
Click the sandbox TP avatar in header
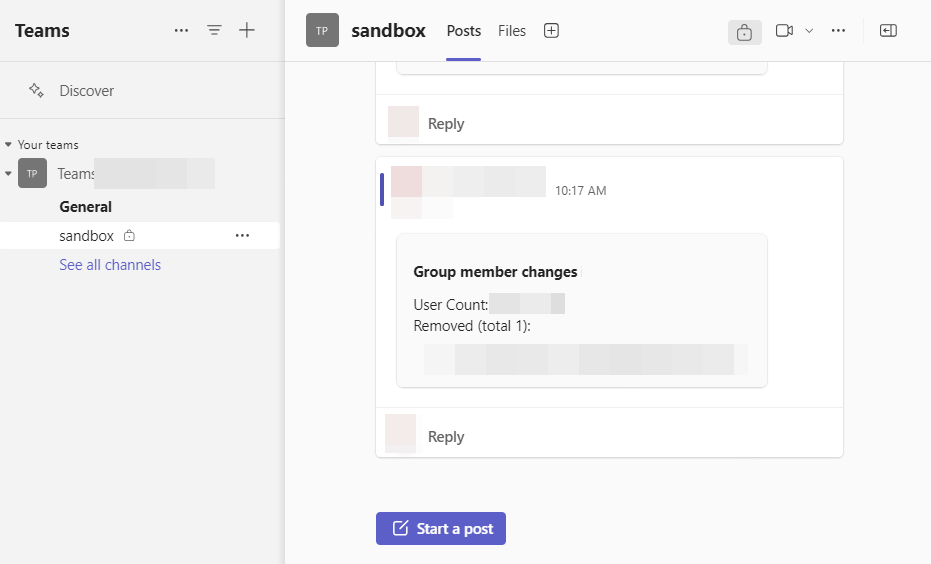(322, 30)
